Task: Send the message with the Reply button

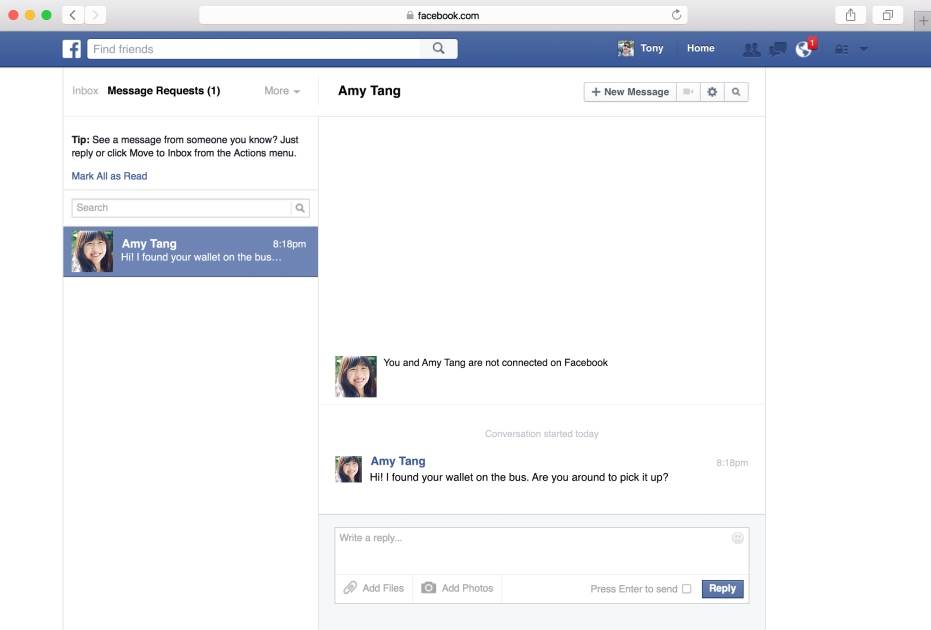Action: pyautogui.click(x=722, y=588)
